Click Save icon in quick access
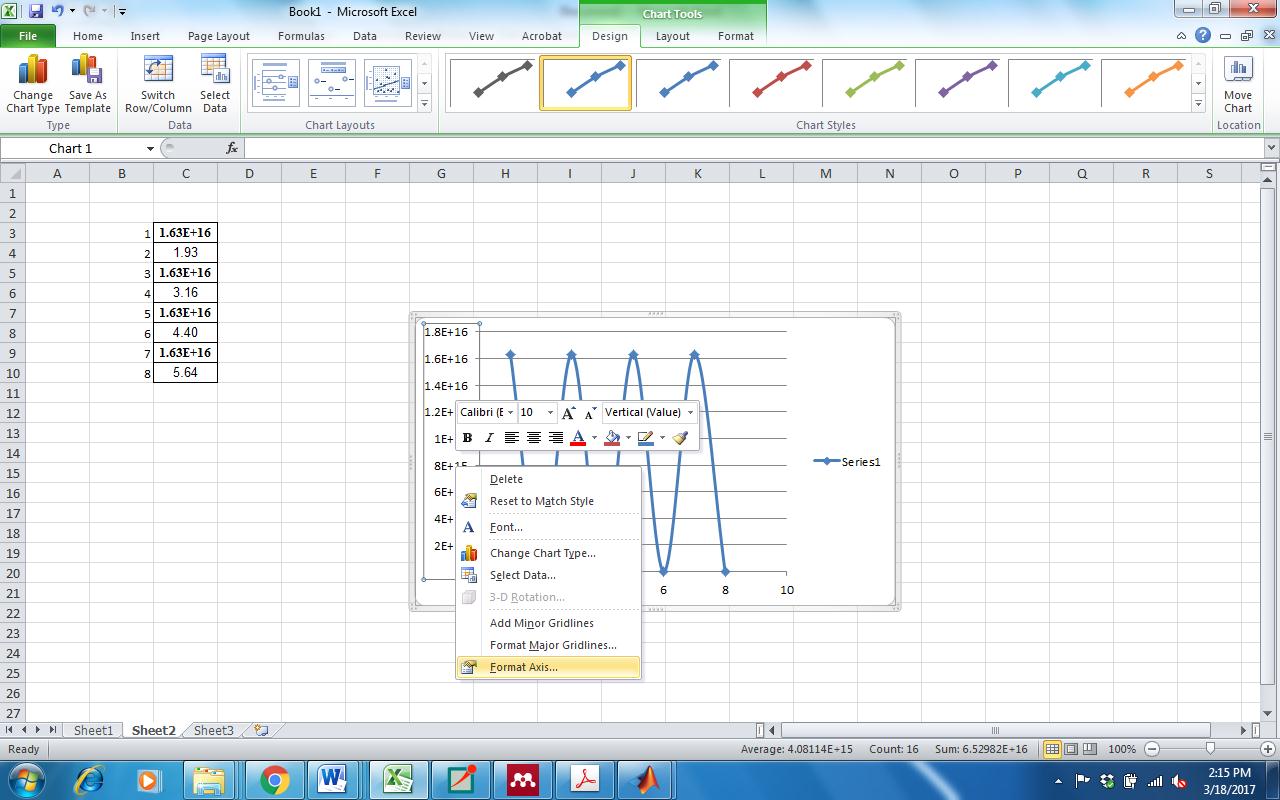Screen dimensions: 1280x800 tap(36, 11)
